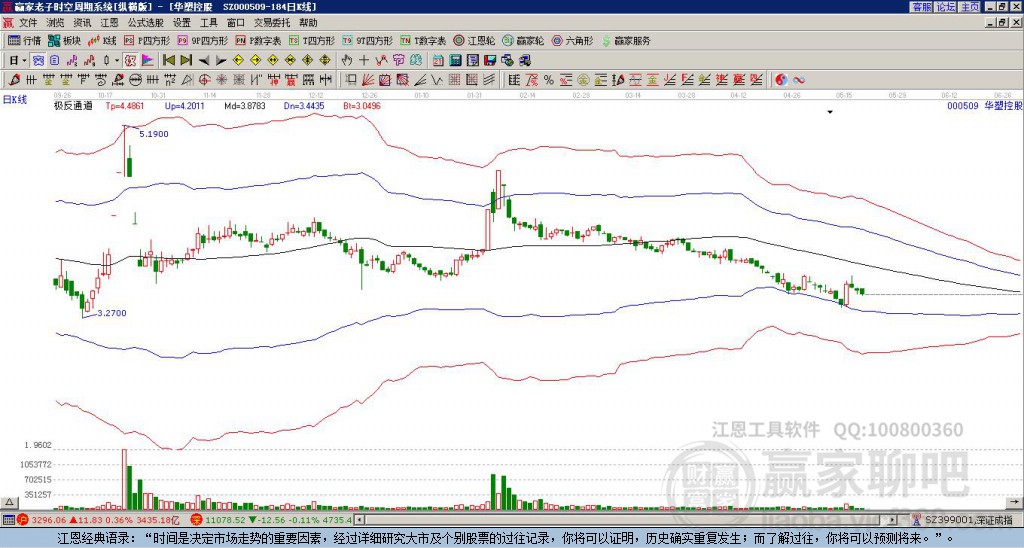Open the 公式选股 menu

pos(146,23)
